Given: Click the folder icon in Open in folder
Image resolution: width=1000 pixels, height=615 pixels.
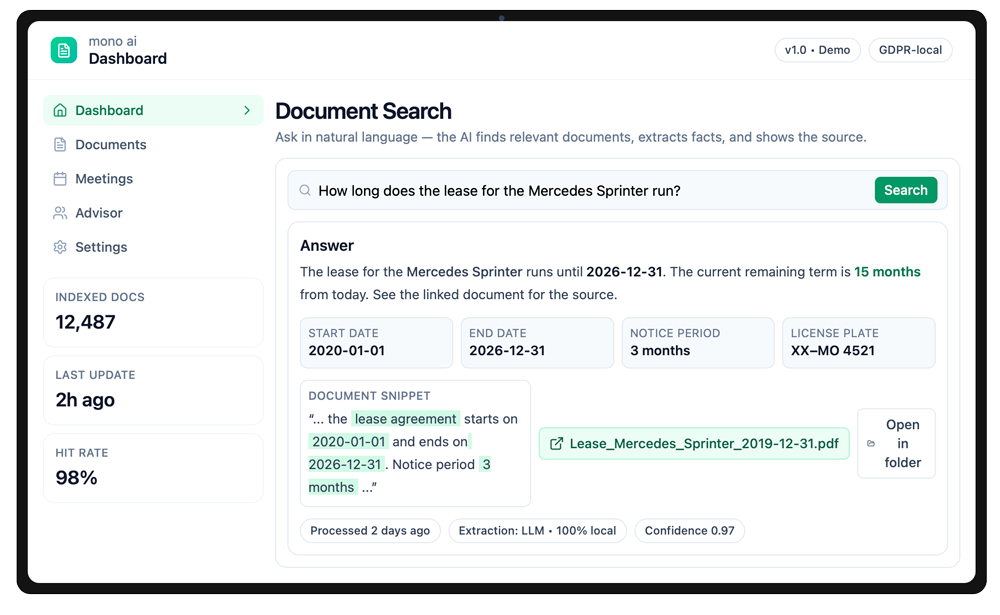Looking at the screenshot, I should (871, 444).
